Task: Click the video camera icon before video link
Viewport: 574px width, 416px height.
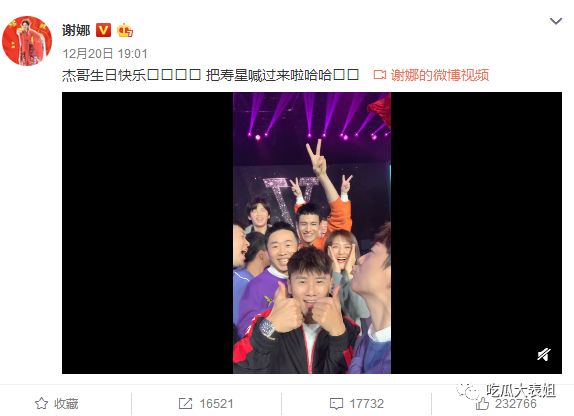Action: [380, 75]
